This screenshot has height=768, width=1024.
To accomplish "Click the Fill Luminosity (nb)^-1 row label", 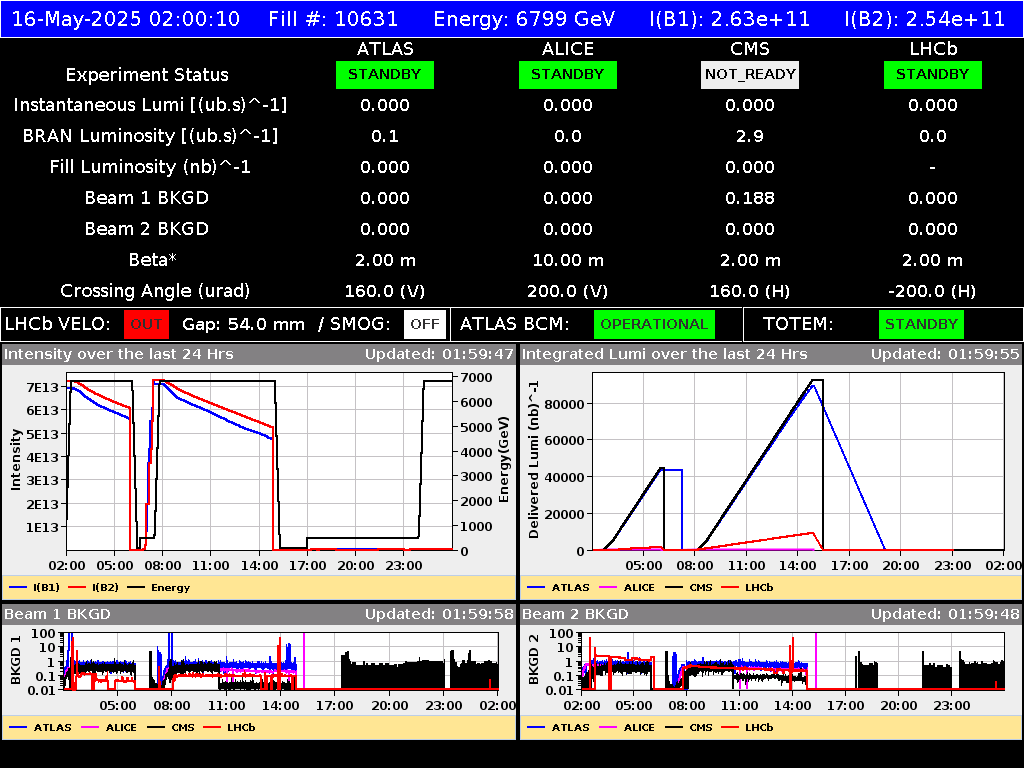I will 150,167.
